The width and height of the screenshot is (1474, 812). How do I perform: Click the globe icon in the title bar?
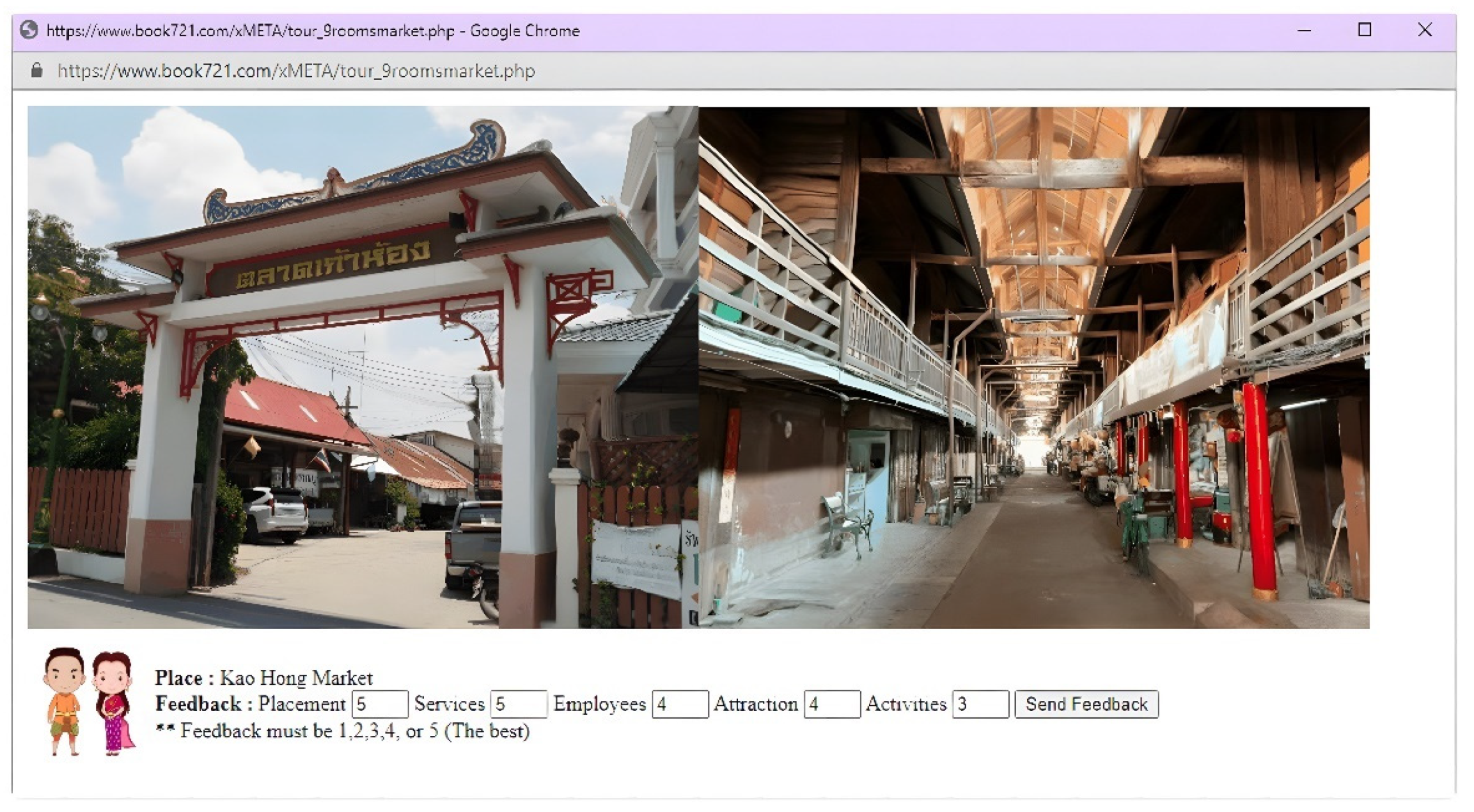point(29,30)
